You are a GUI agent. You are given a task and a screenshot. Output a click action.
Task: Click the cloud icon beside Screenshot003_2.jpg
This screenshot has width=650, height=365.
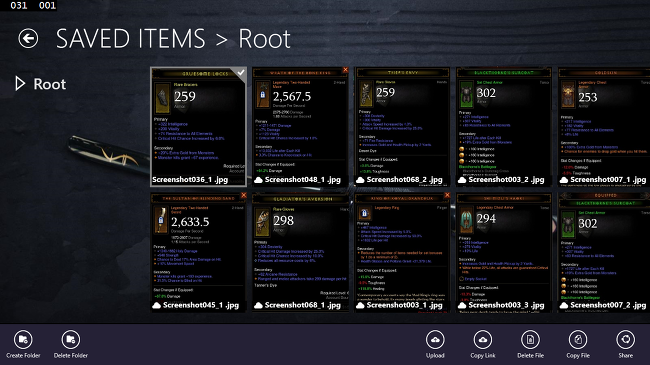pos(462,180)
